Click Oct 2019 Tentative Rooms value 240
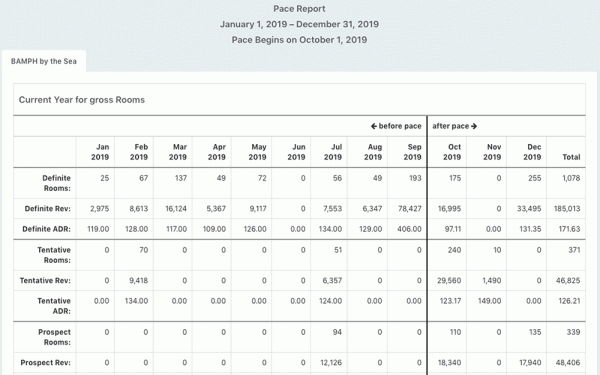 coord(454,250)
